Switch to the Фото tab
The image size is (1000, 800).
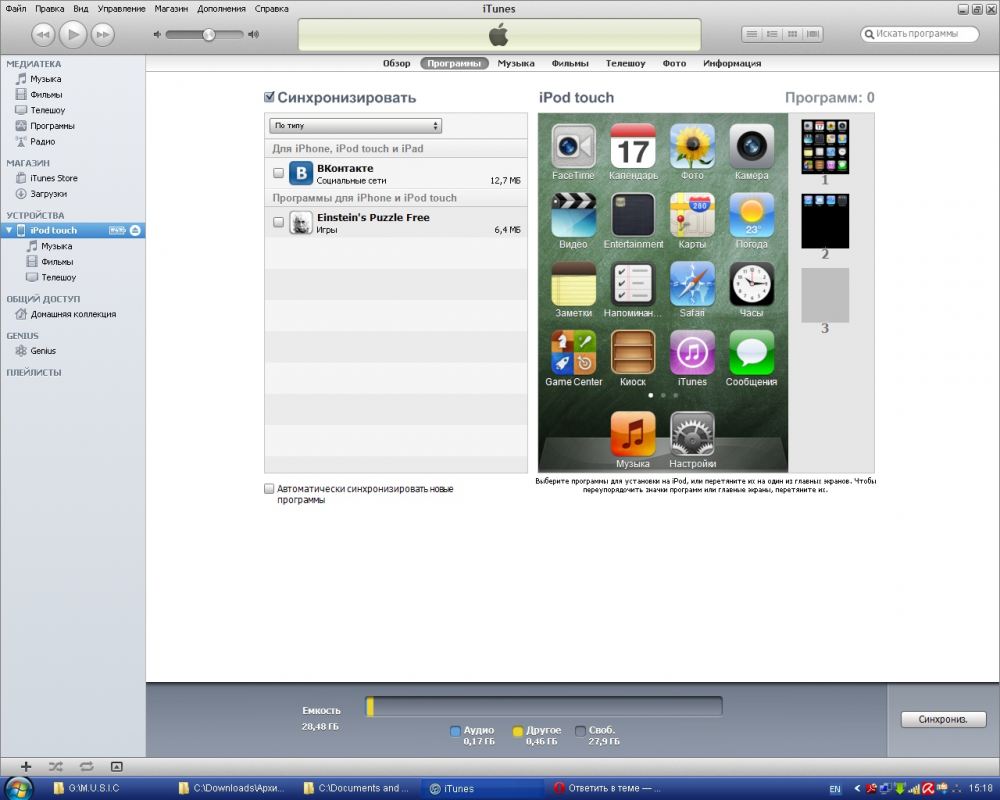(674, 63)
